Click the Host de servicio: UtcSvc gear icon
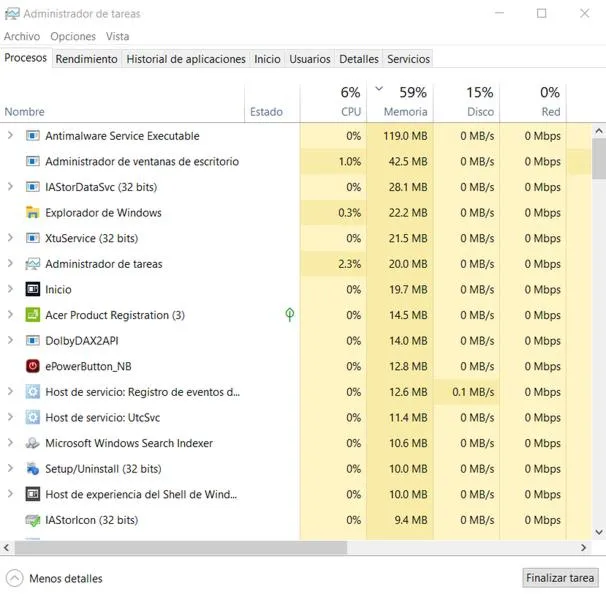 pyautogui.click(x=32, y=418)
